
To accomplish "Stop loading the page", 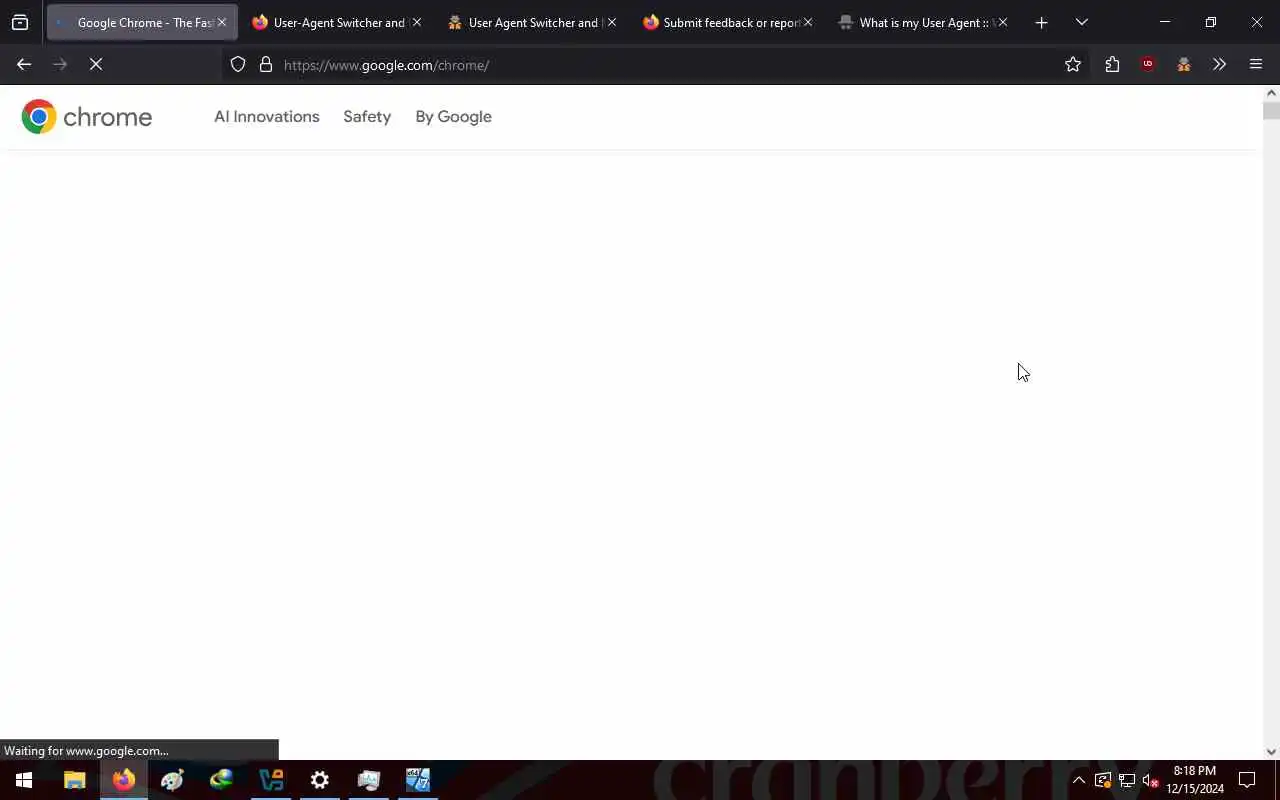I will 96,64.
